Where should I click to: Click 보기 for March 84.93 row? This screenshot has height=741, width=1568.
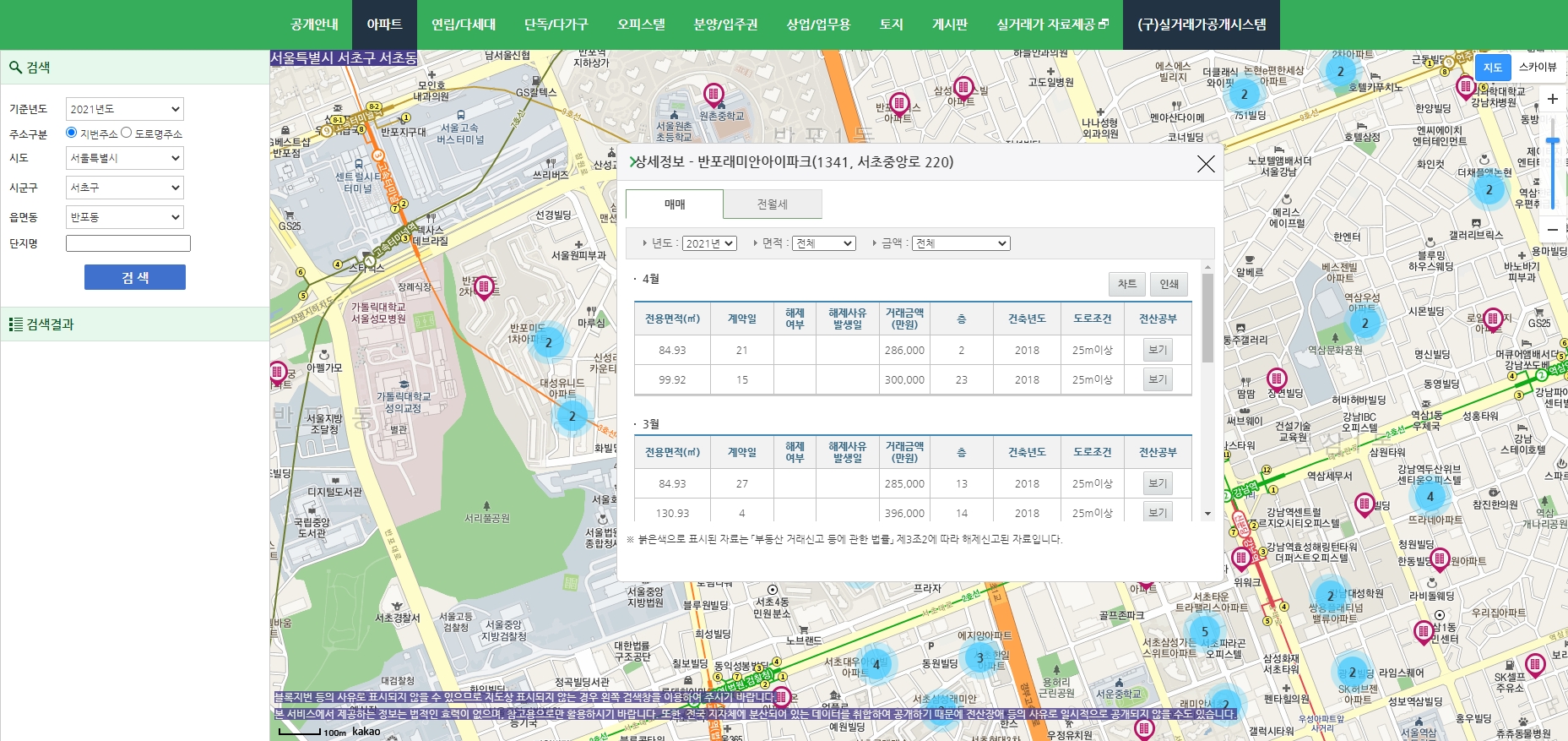coord(1158,483)
